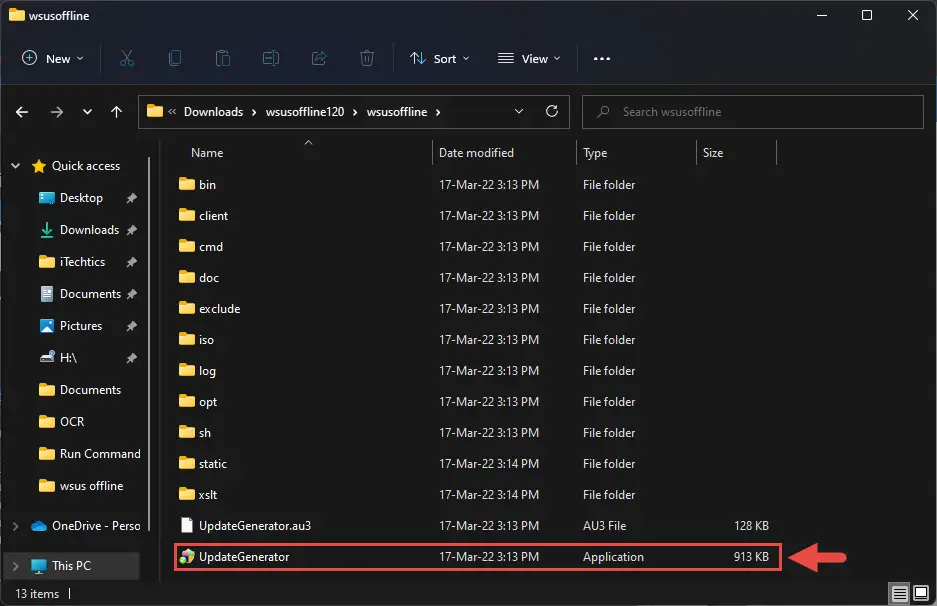Open Desktop in Quick access
Screen dimensions: 937x606
click(x=81, y=198)
